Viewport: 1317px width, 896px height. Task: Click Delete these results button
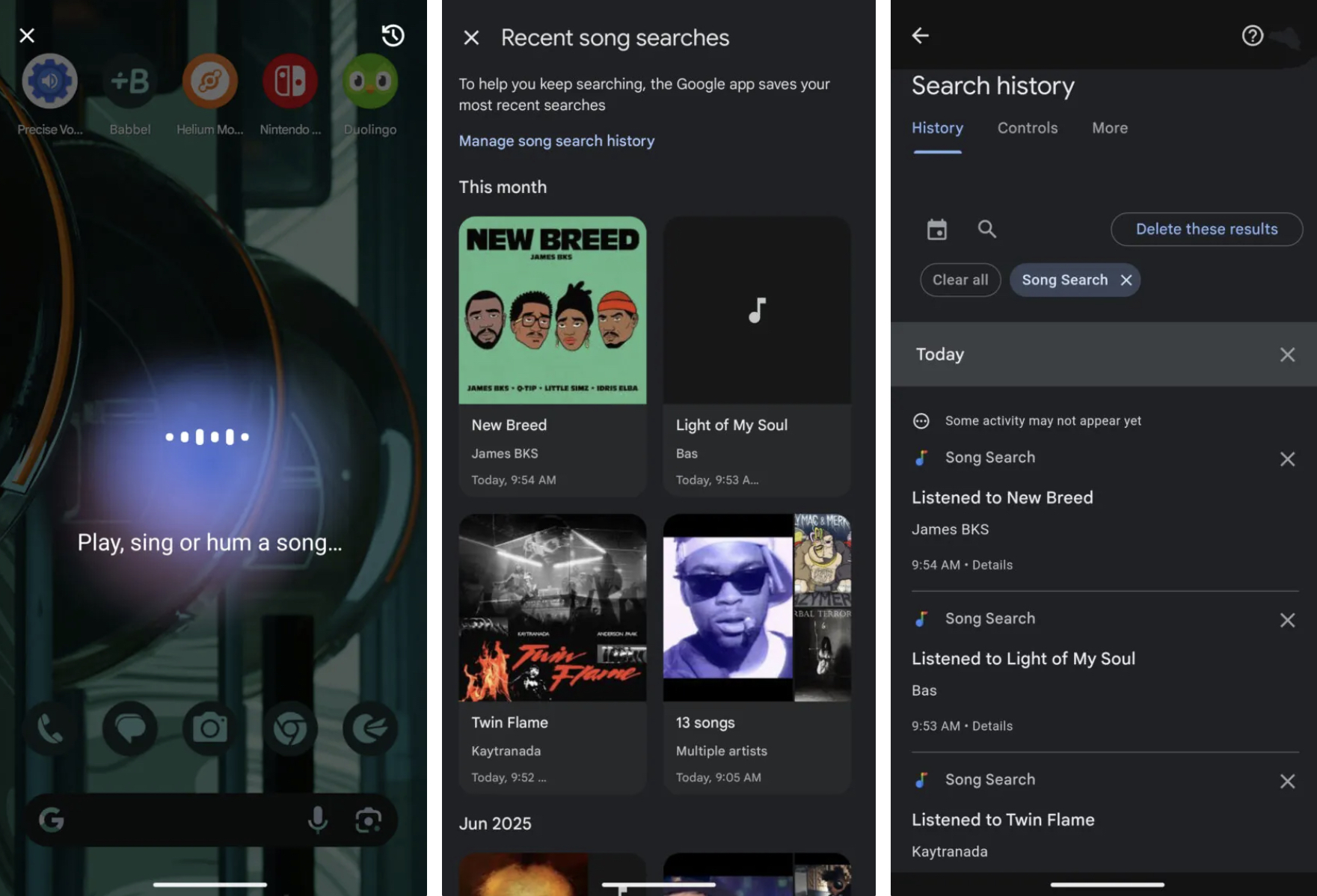pyautogui.click(x=1206, y=229)
